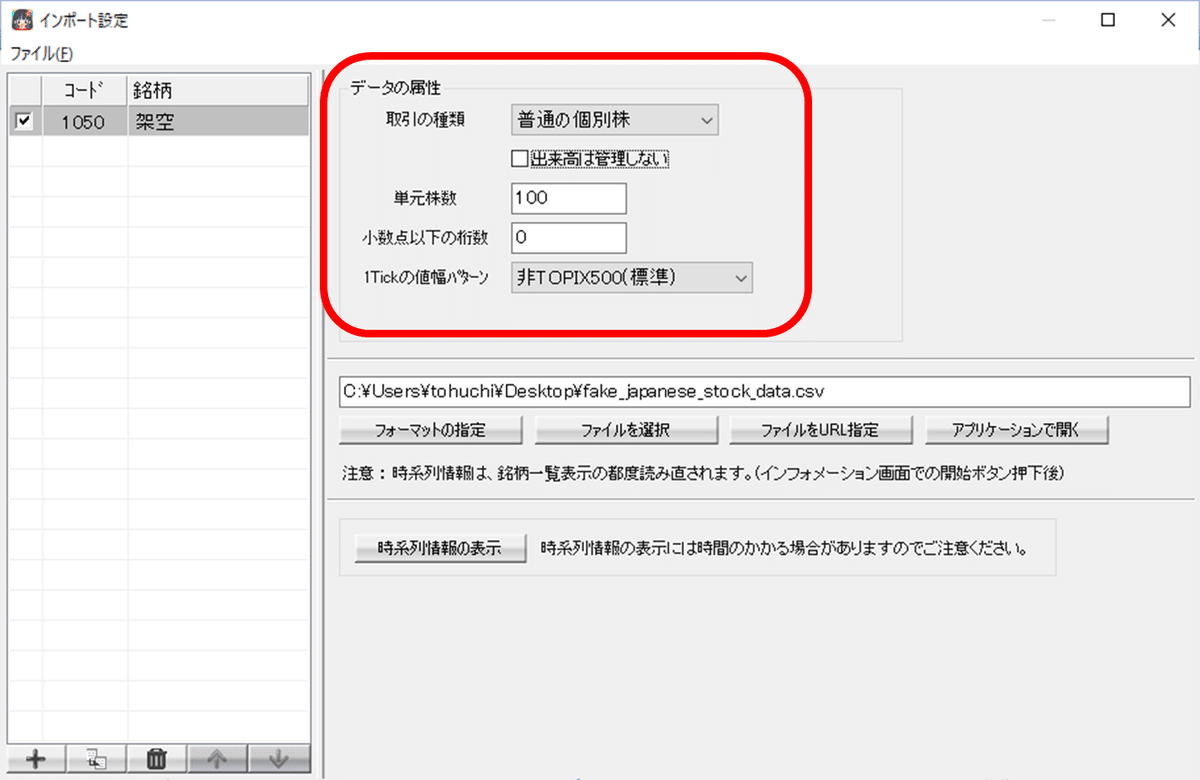Click フォーマットの指定 button
1200x780 pixels.
click(x=431, y=430)
